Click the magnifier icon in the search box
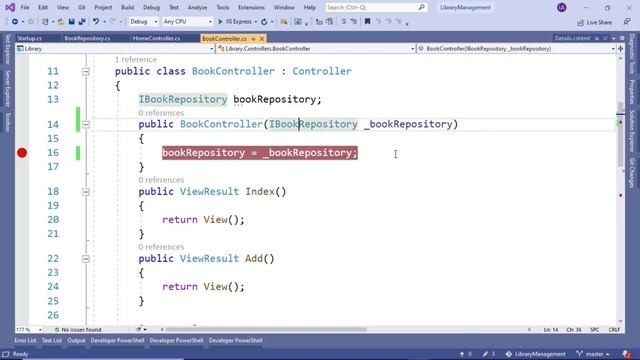The height and width of the screenshot is (360, 640). (x=422, y=7)
